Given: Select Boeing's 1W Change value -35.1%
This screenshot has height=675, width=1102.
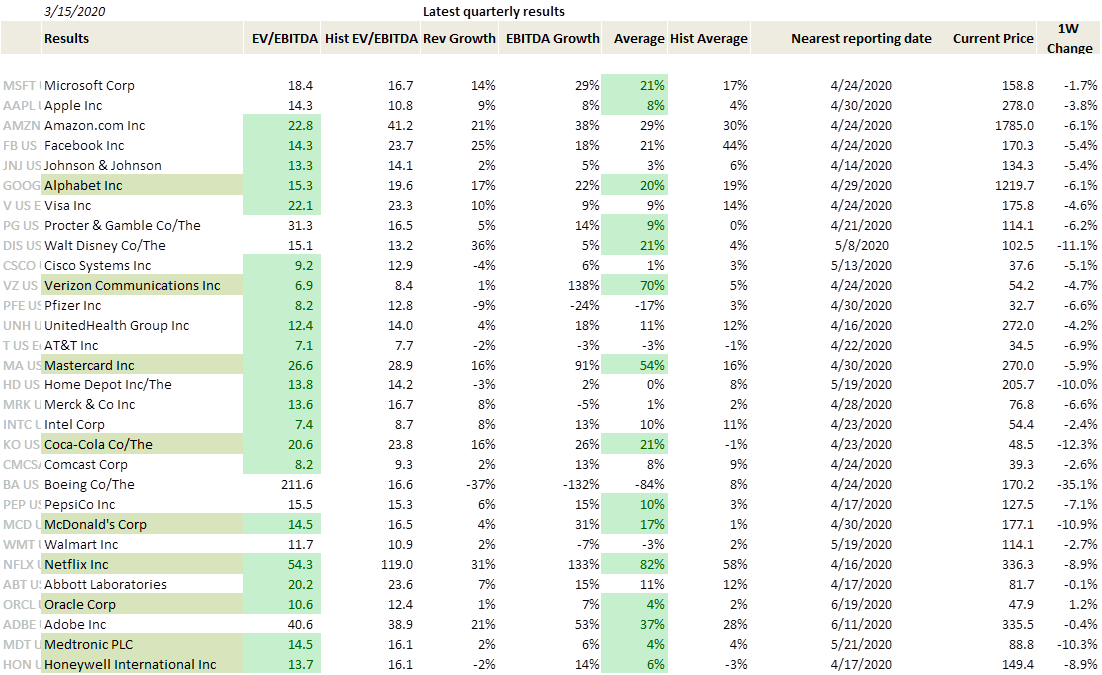Looking at the screenshot, I should (1076, 485).
